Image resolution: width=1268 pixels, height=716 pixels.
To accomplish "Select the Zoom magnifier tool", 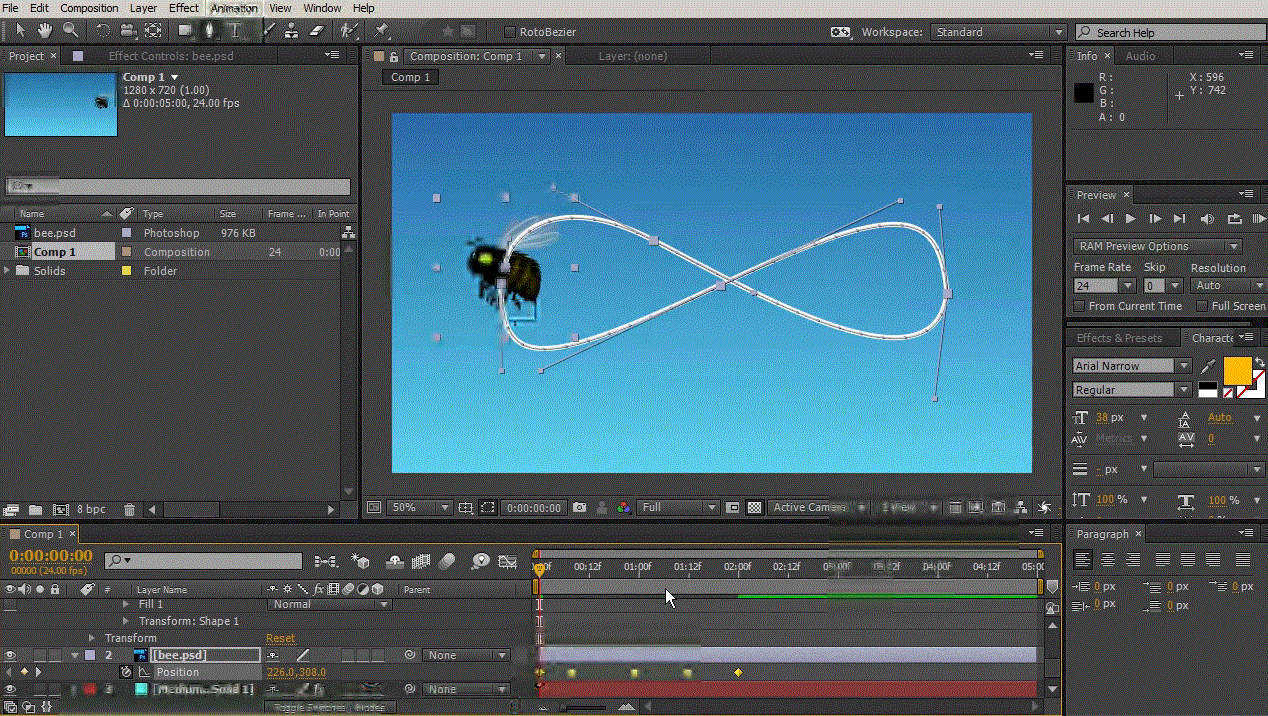I will pos(70,31).
